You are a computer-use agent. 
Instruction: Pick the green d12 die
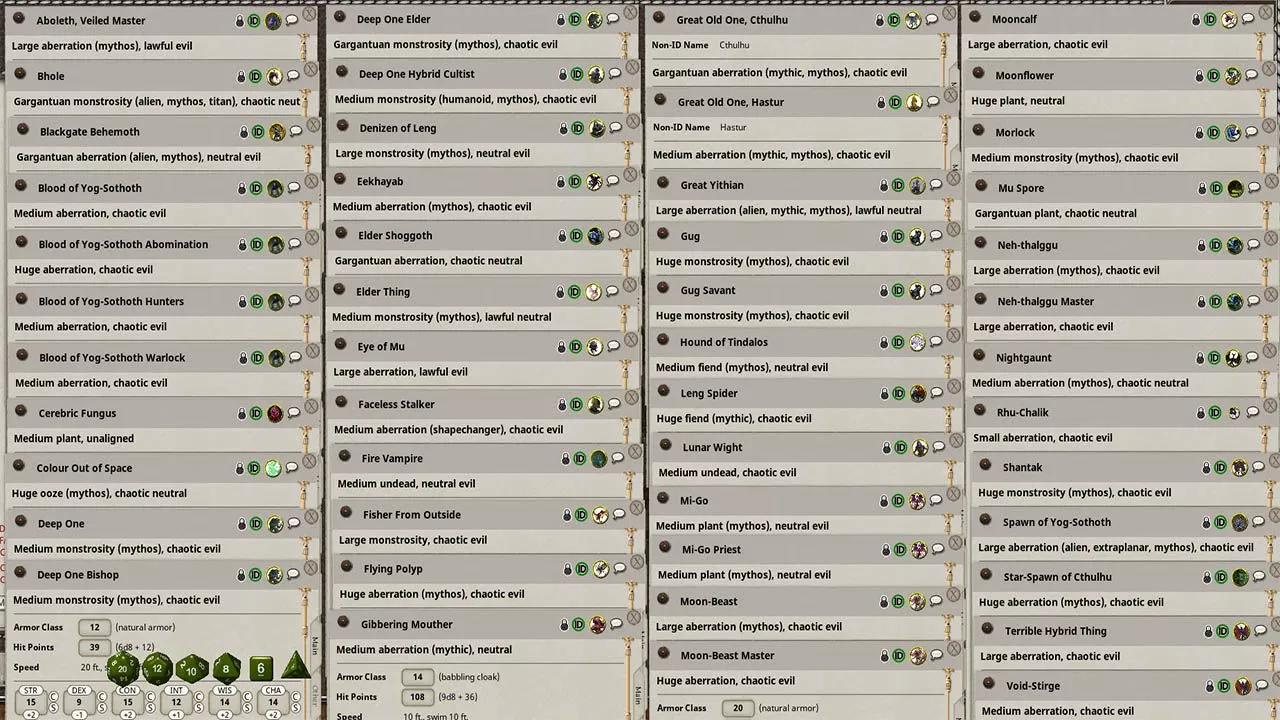tap(157, 668)
